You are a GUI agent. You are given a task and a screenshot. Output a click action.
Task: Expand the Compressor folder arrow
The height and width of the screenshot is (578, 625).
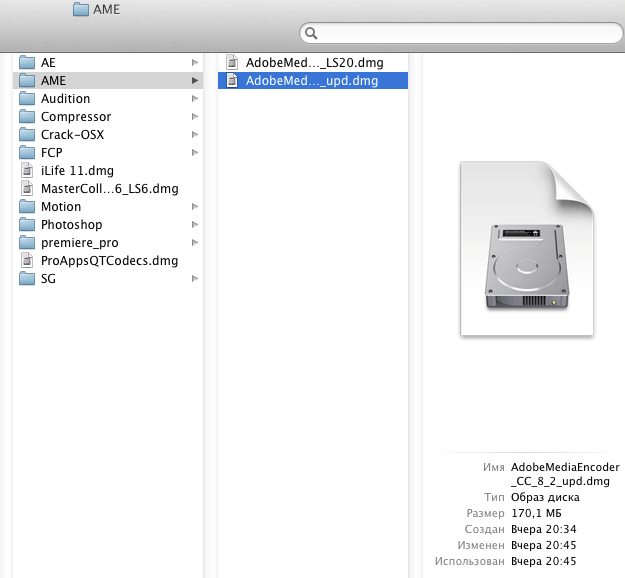[195, 116]
